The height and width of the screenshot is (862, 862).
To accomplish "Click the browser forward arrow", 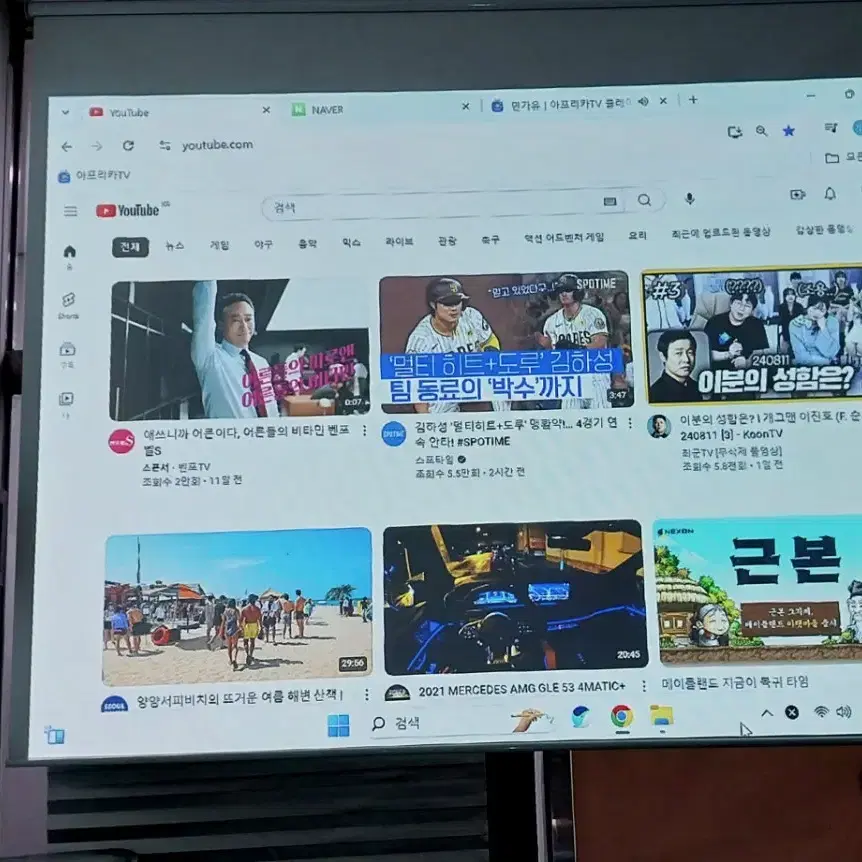I will click(x=97, y=146).
